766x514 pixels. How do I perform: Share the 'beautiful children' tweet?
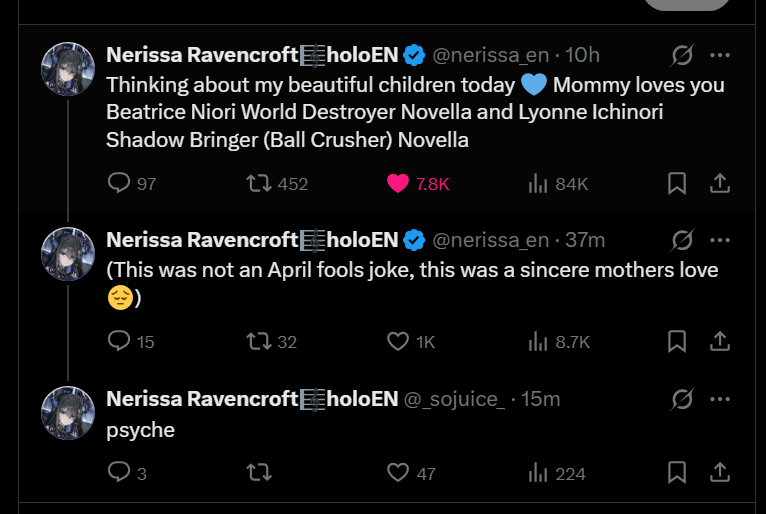tap(719, 183)
